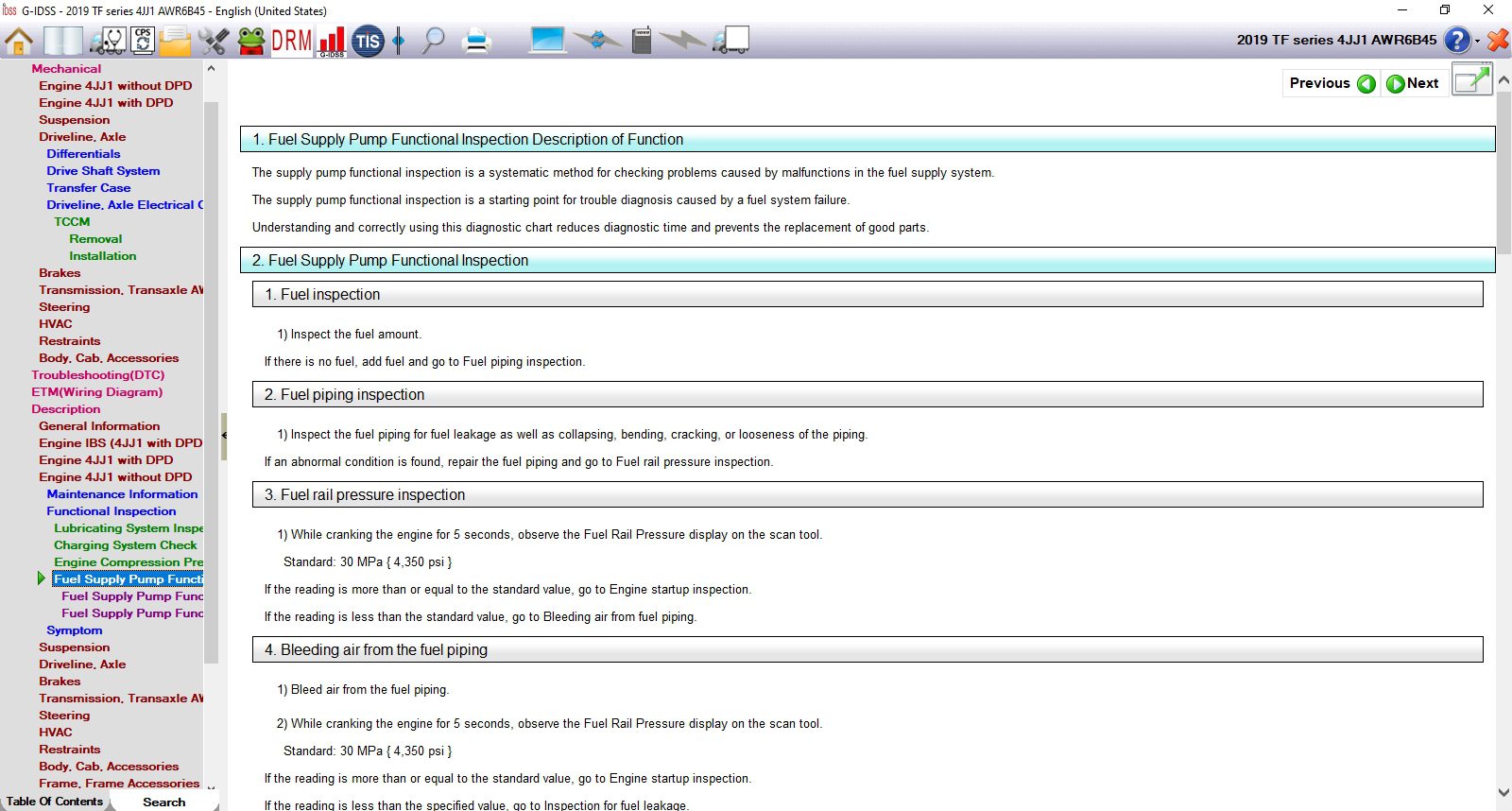Click the document scrollbar up arrow
Screen dimensions: 1512x811
1503,80
